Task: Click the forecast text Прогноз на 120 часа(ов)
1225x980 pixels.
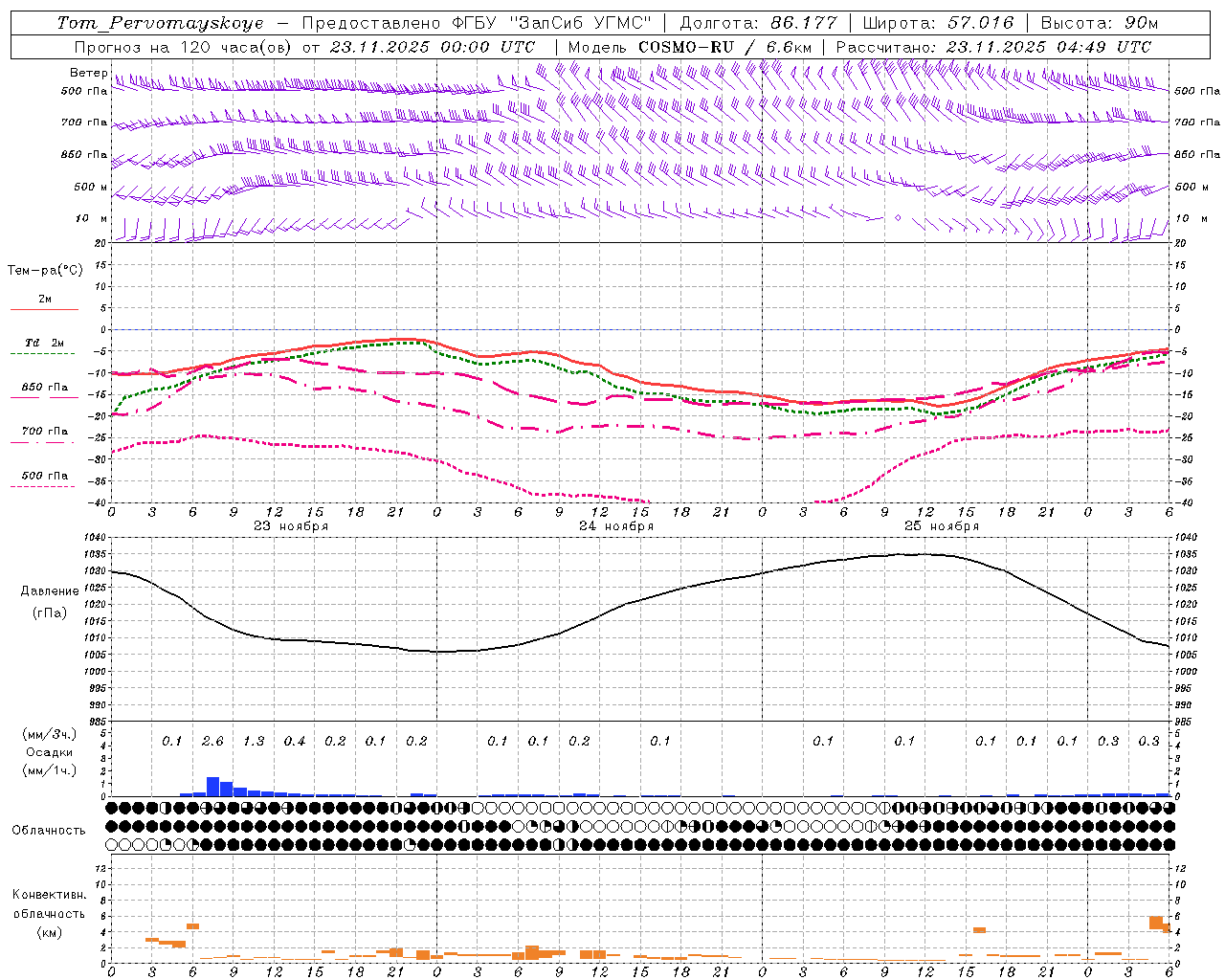Action: coord(184,47)
